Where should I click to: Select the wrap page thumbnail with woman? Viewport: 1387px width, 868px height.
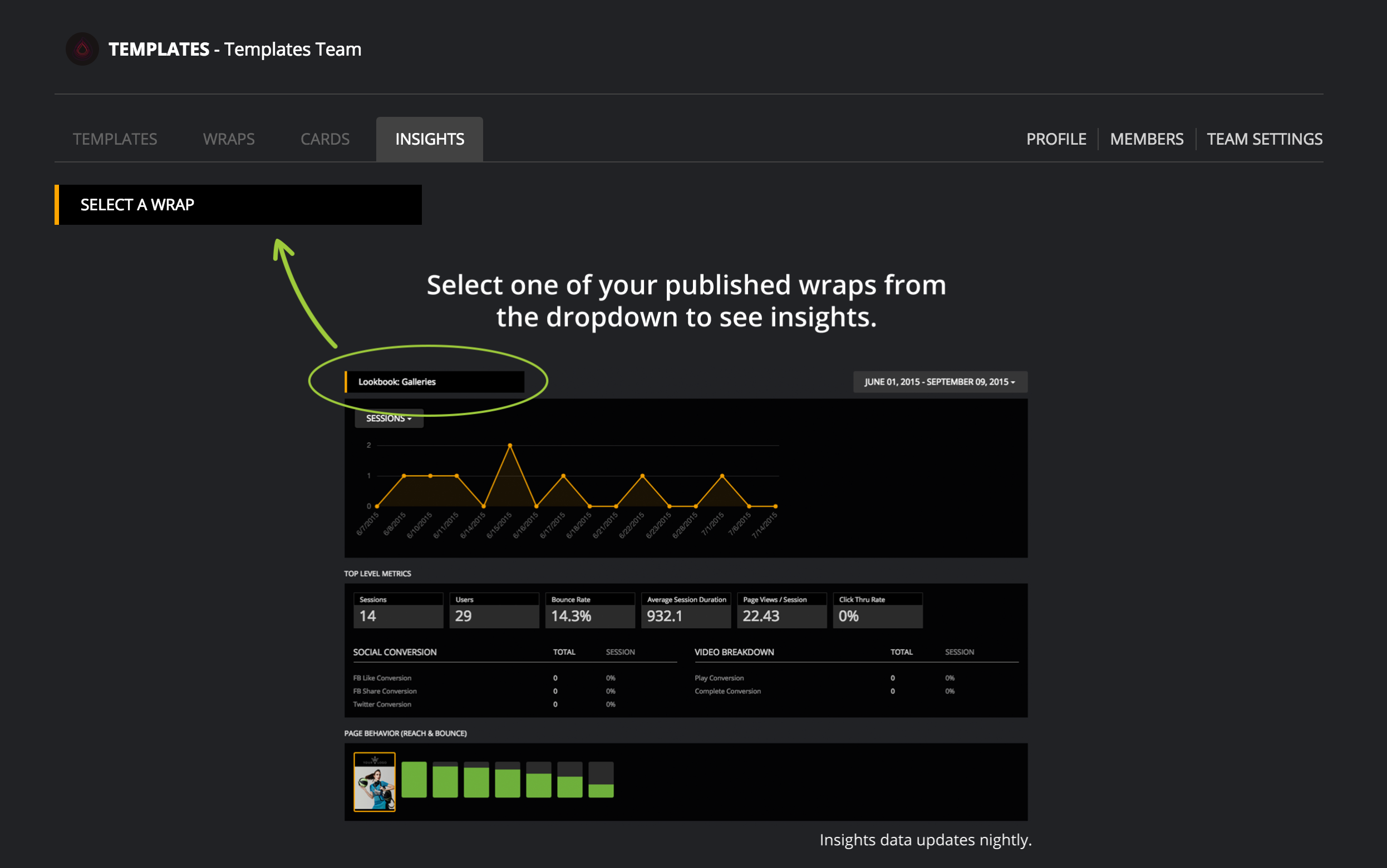(x=375, y=781)
